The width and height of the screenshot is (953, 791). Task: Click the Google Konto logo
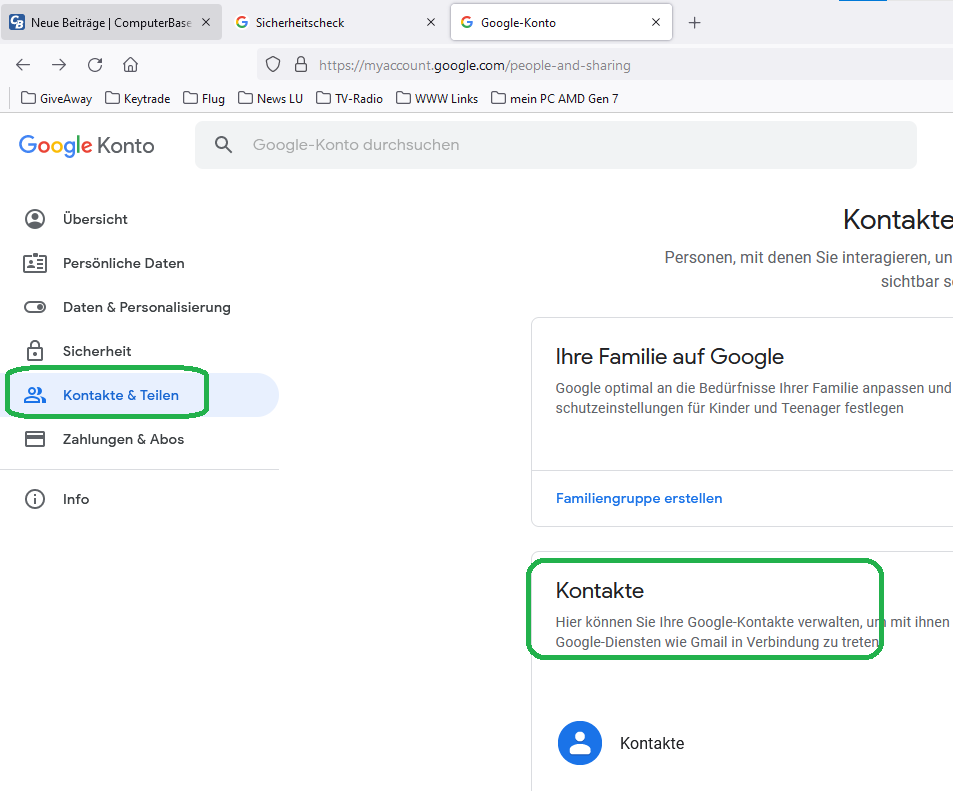click(86, 145)
